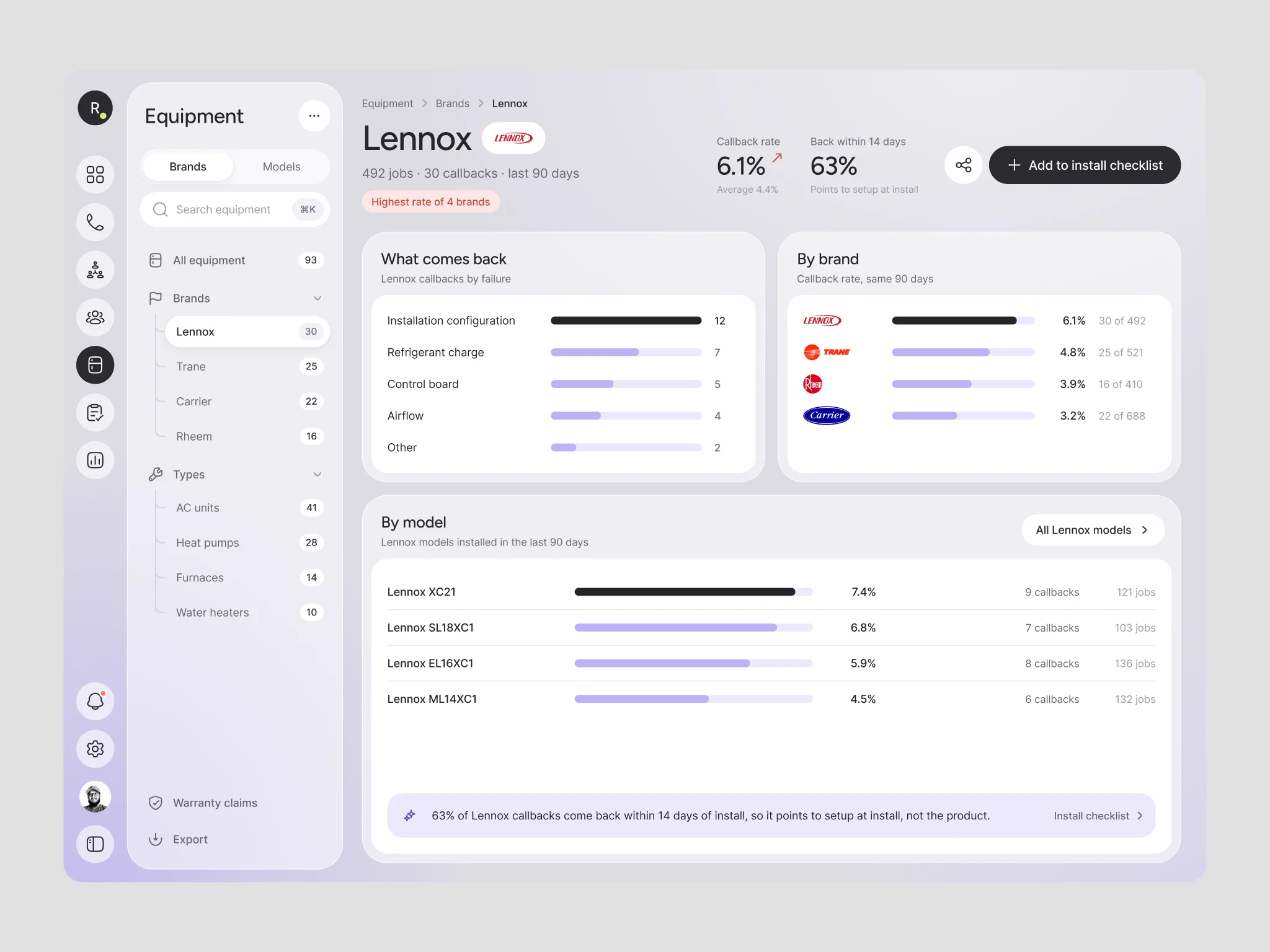The width and height of the screenshot is (1270, 952).
Task: Select Furnaces type
Action: point(247,578)
